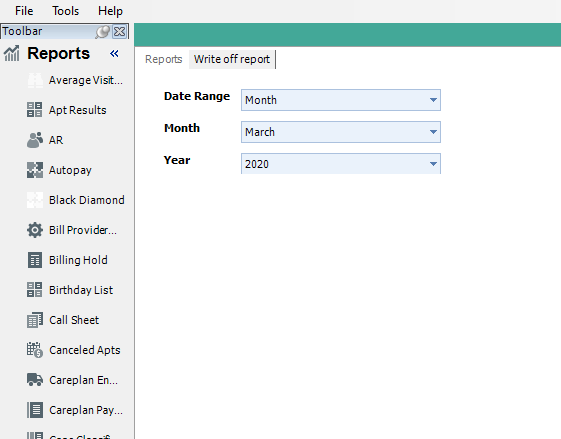The image size is (561, 439).
Task: Click the Reports chart icon in sidebar header
Action: (11, 54)
